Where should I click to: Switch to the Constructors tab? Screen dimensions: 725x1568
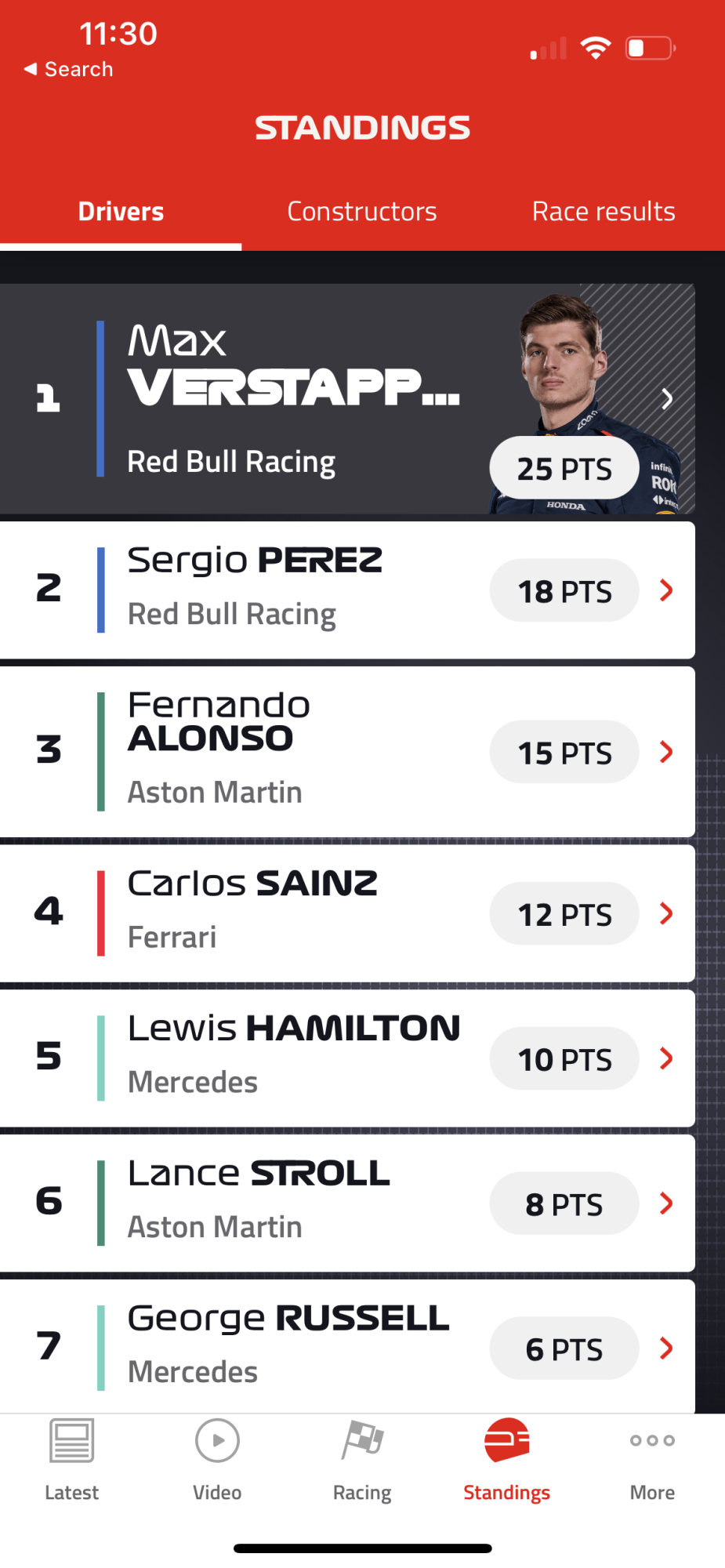tap(362, 212)
